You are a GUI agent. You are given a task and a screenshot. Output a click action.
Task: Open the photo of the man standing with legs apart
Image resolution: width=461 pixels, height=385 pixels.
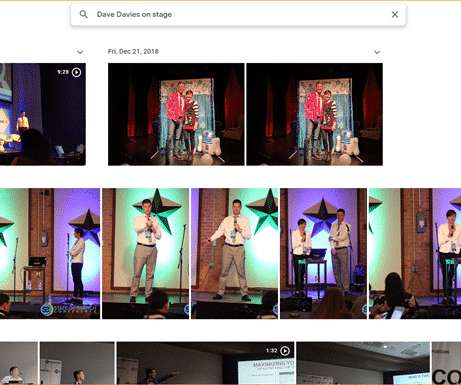click(234, 253)
